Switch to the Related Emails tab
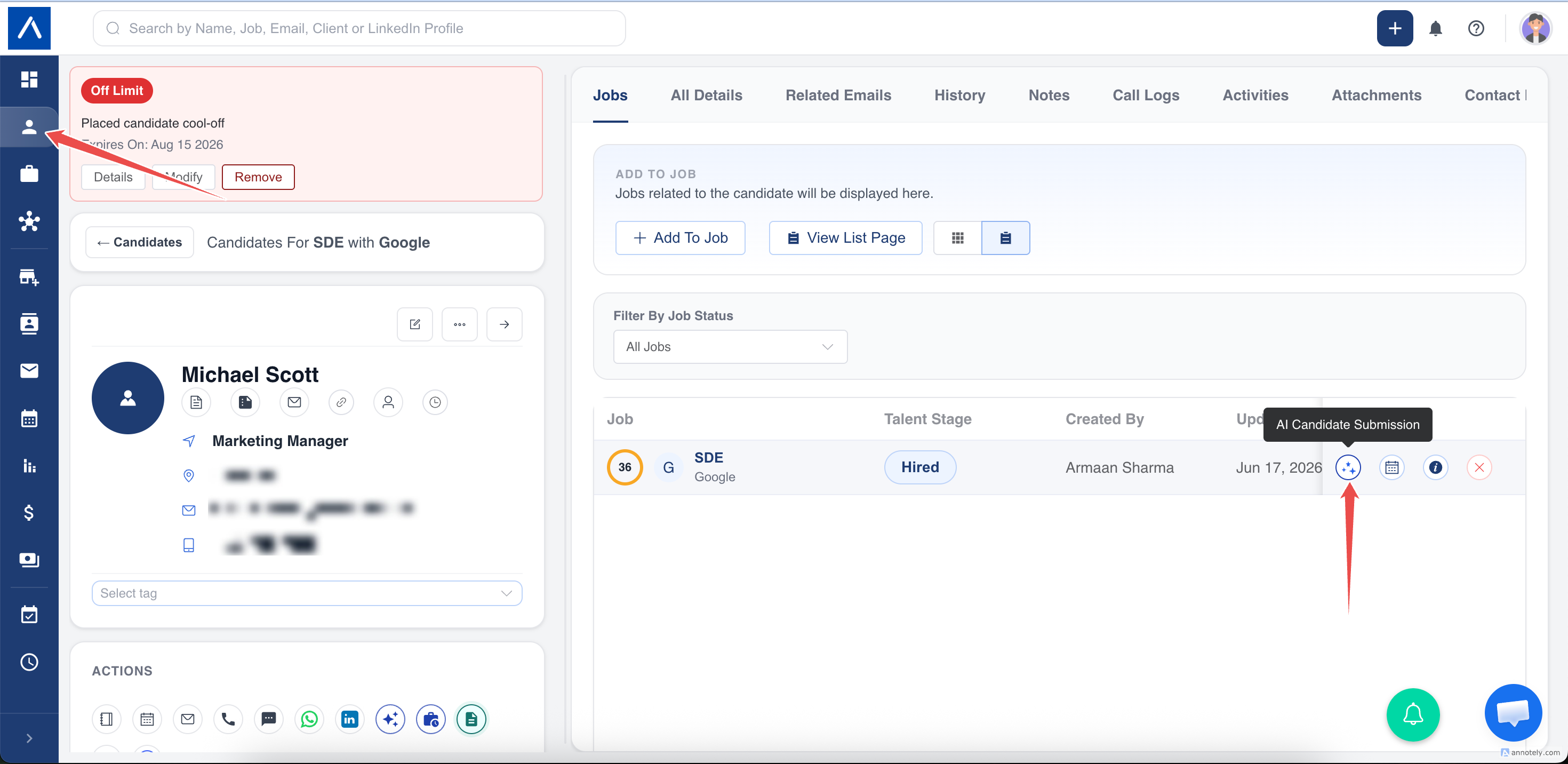 pyautogui.click(x=838, y=95)
